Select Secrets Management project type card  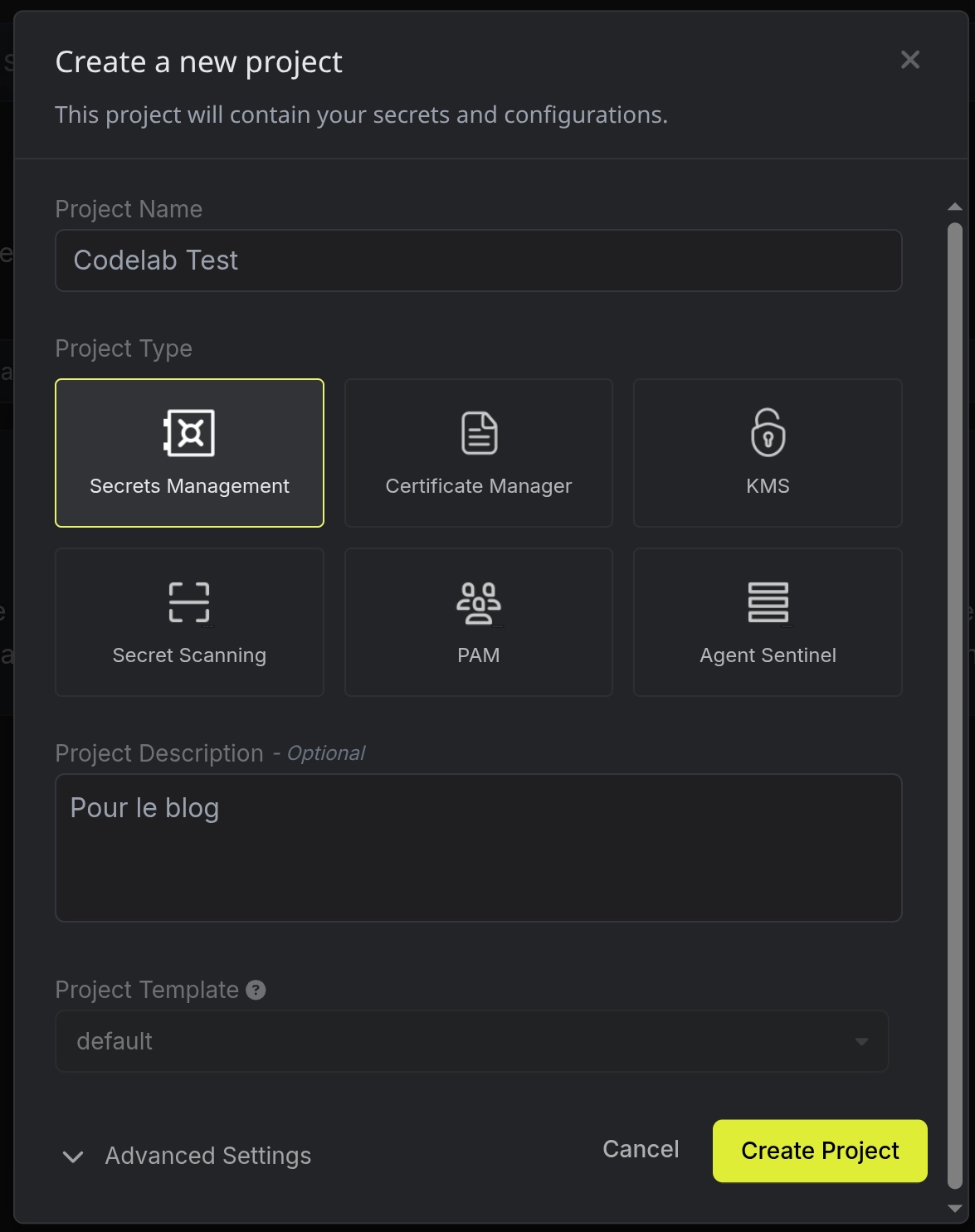click(x=189, y=453)
